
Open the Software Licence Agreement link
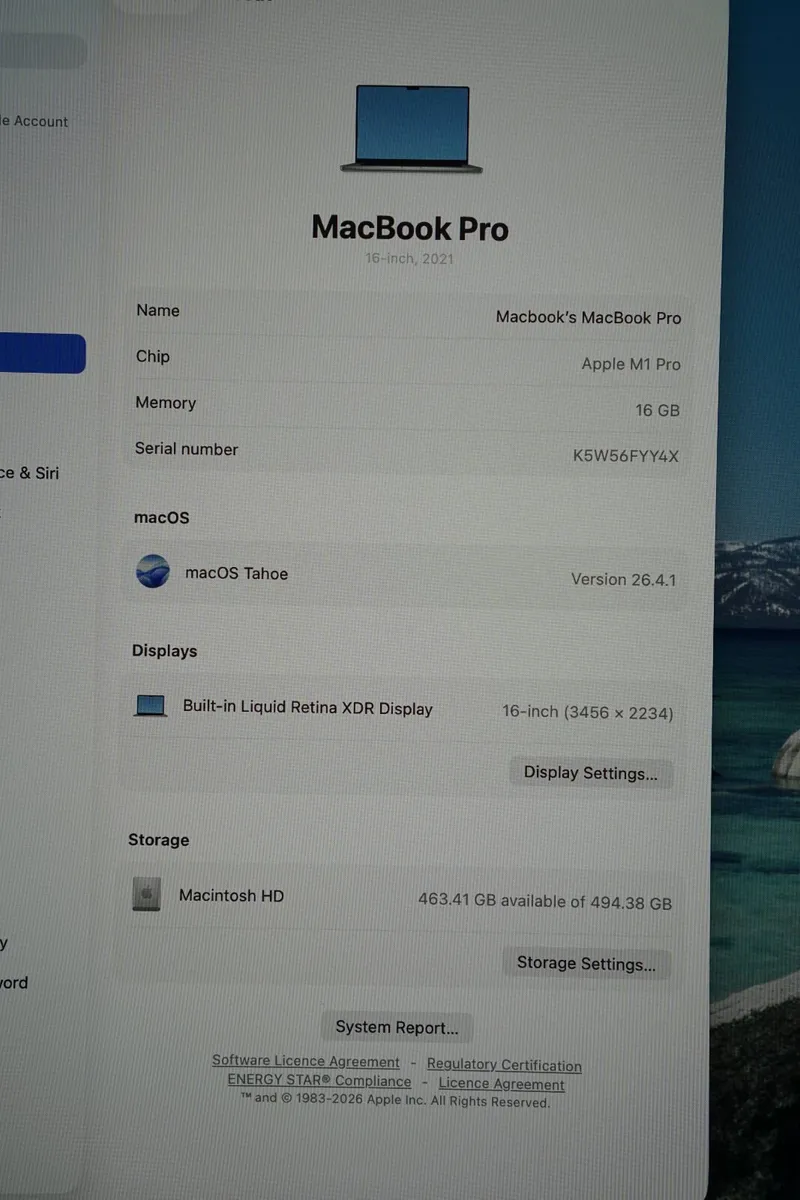click(x=306, y=1062)
